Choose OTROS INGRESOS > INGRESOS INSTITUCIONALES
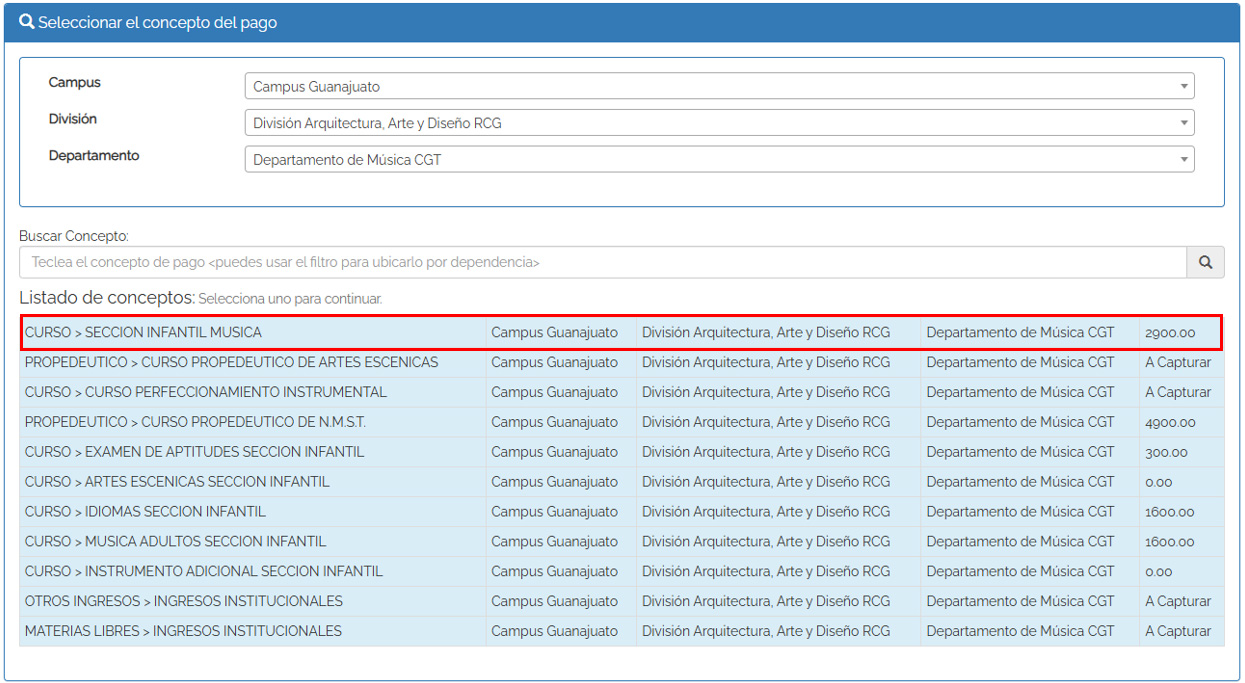The image size is (1245, 683). [183, 602]
